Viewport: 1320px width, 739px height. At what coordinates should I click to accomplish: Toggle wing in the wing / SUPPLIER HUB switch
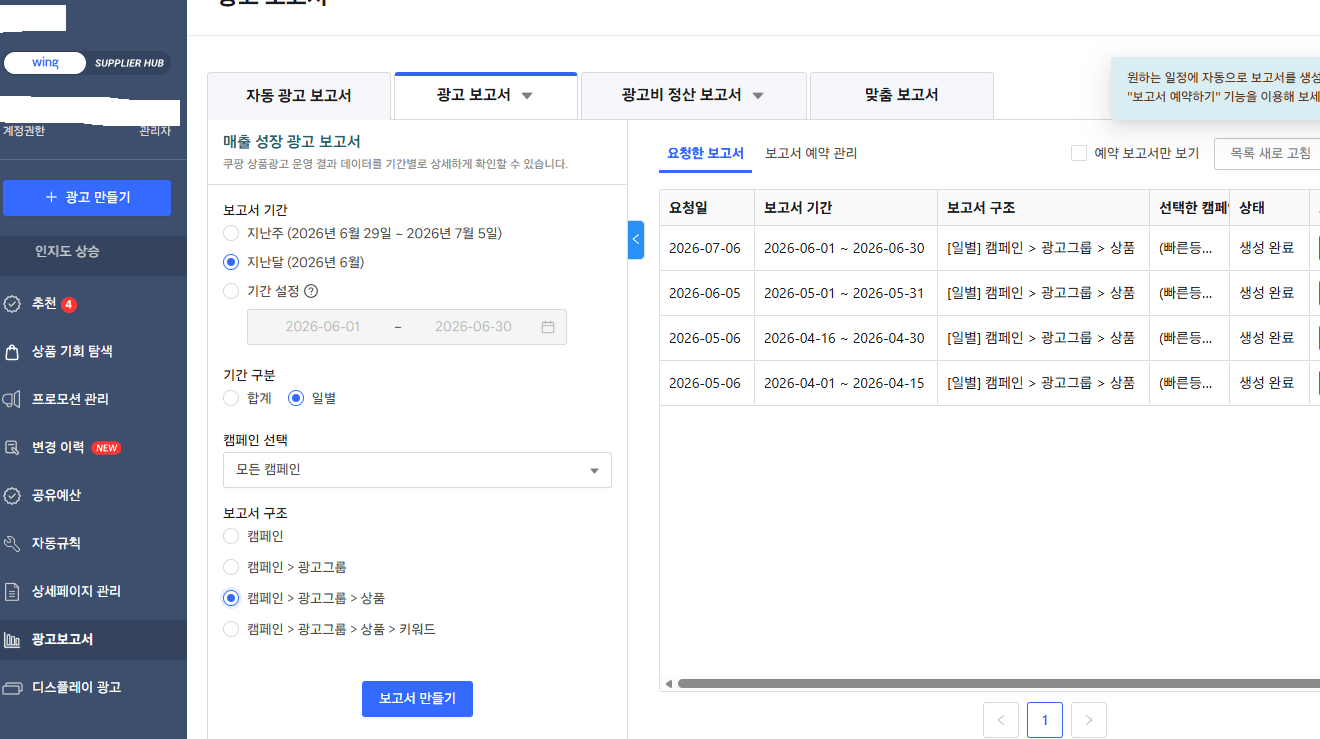click(x=46, y=63)
